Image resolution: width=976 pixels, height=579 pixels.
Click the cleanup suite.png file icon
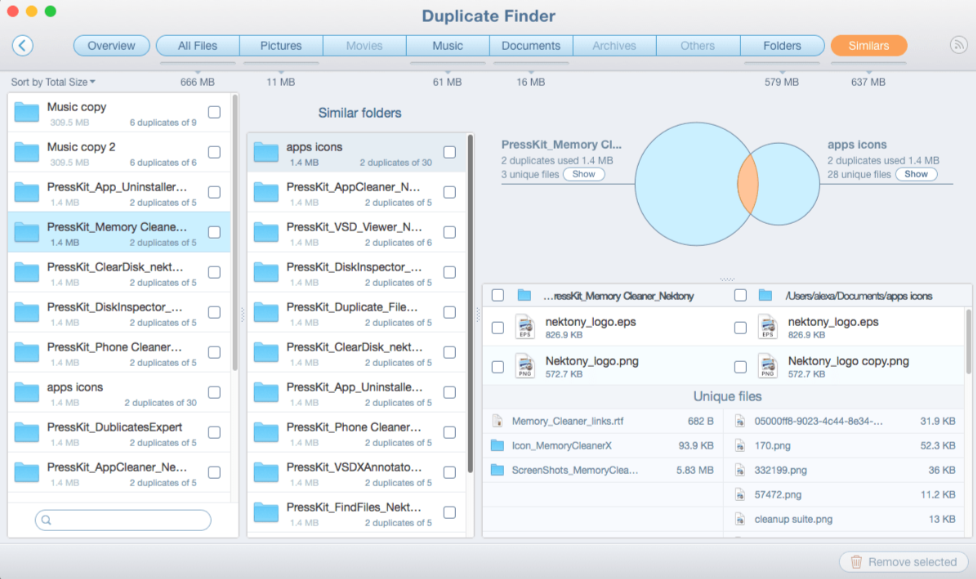point(739,519)
